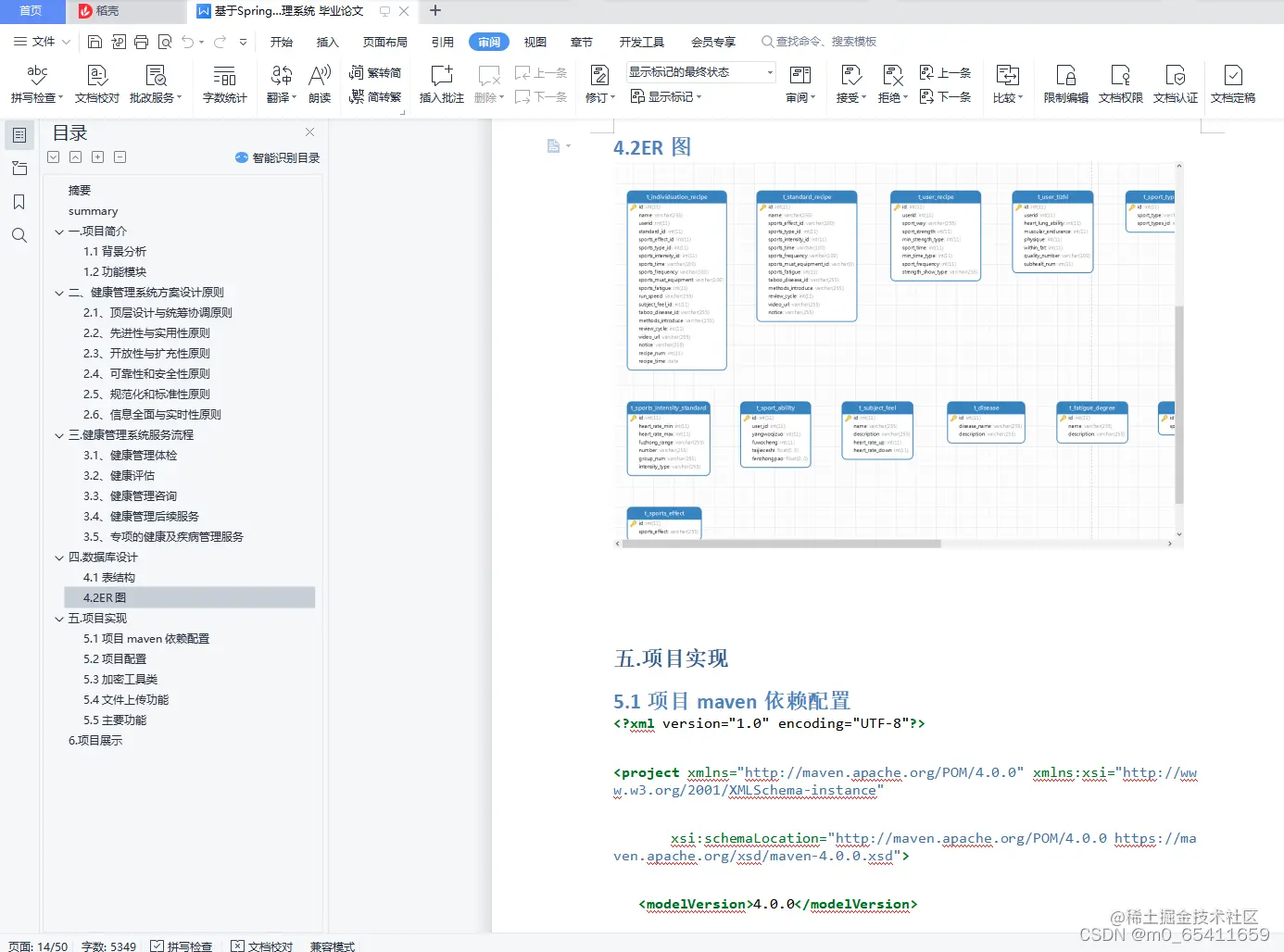The image size is (1284, 952).
Task: Convert text with 简转繁
Action: (375, 96)
